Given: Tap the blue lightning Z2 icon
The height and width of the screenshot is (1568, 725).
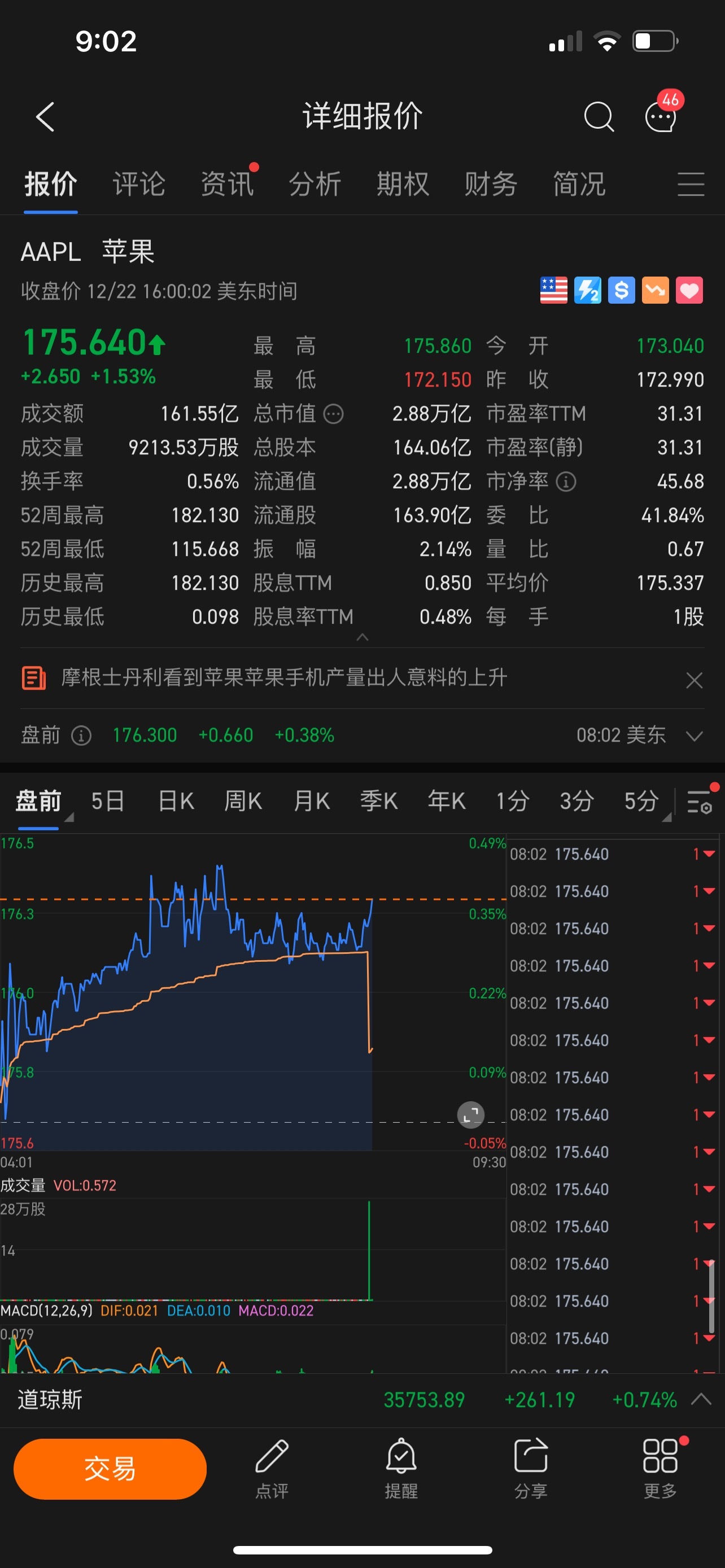Looking at the screenshot, I should 587,290.
